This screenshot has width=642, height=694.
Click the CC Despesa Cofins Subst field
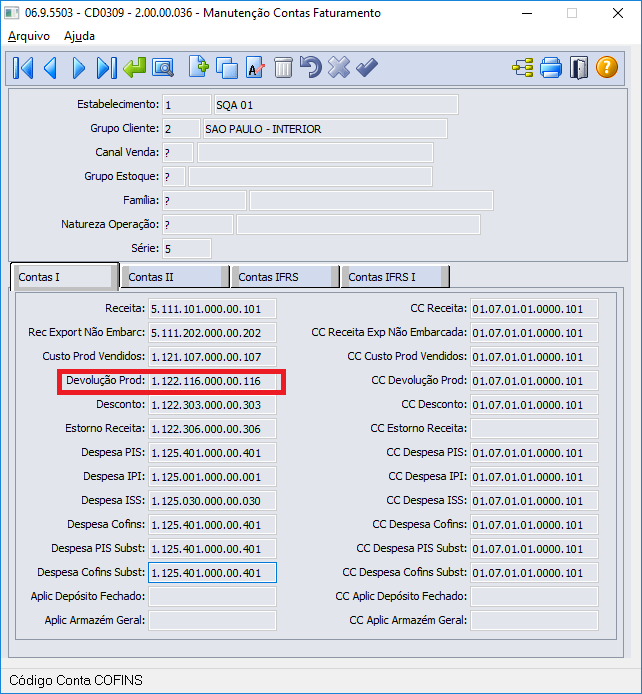click(534, 572)
